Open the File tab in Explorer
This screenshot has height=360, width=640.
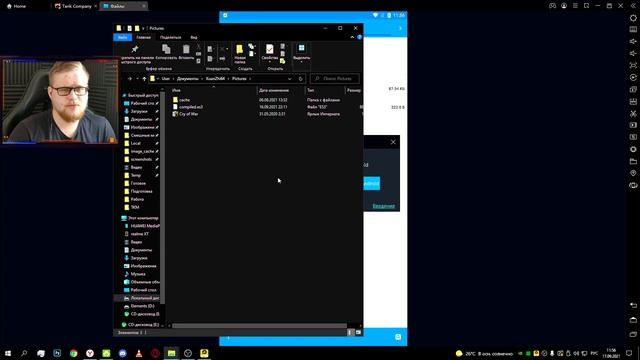click(x=122, y=37)
